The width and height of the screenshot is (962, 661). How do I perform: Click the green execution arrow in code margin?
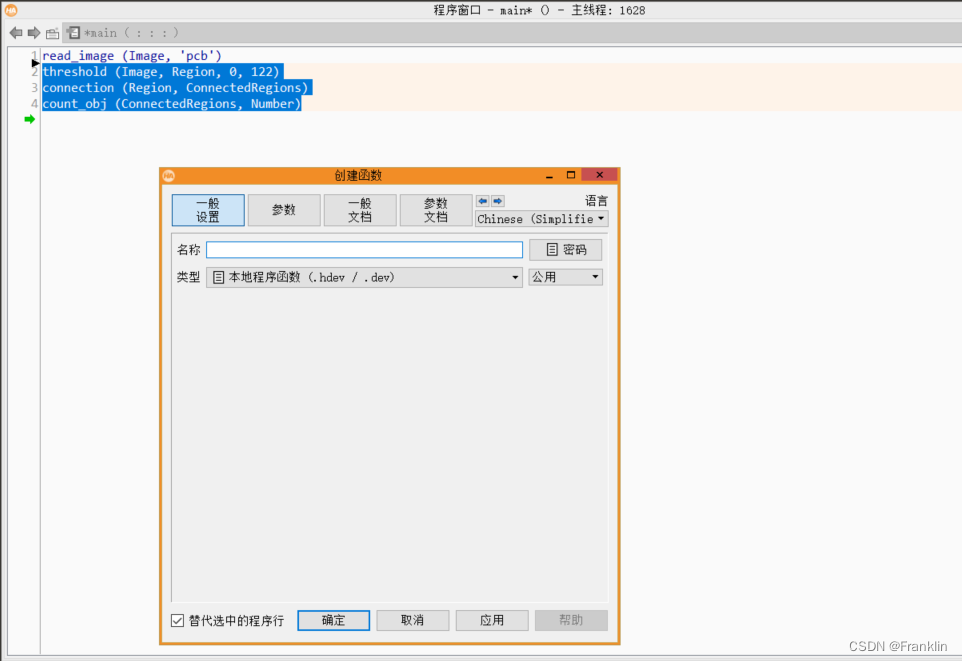tap(29, 119)
